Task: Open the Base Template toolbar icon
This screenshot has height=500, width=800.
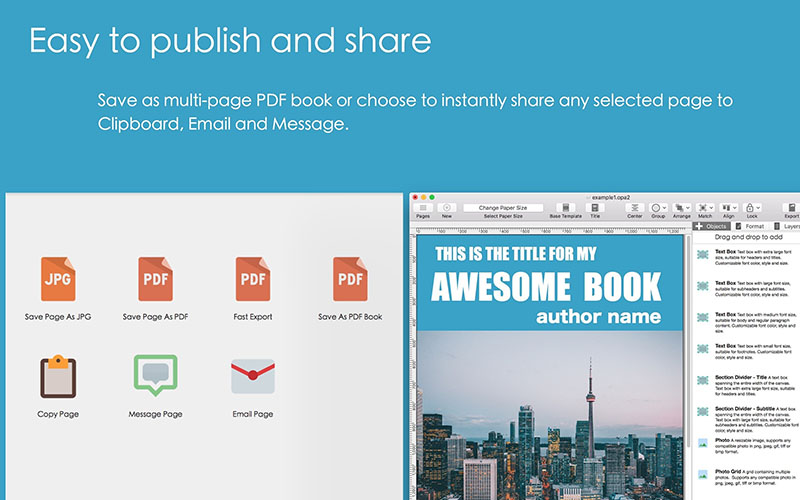Action: tap(565, 208)
